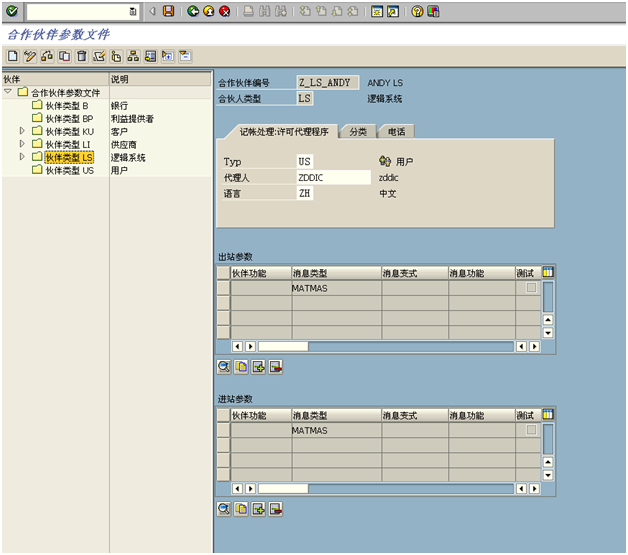The width and height of the screenshot is (628, 555).
Task: Click the outbound MATMAS message type cell
Action: tap(336, 288)
